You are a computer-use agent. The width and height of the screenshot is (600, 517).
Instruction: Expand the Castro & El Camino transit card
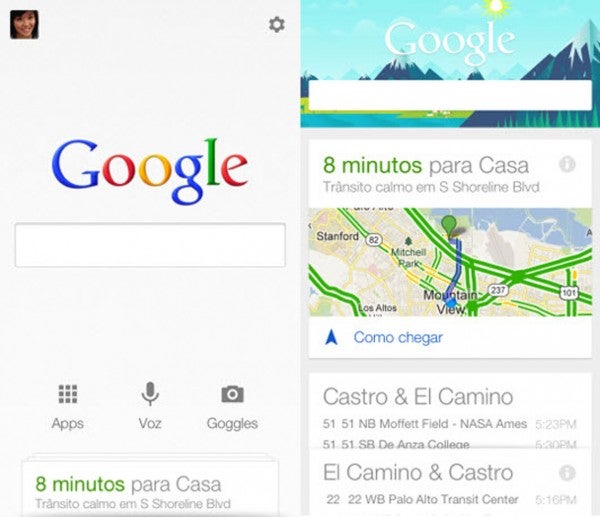pos(450,411)
